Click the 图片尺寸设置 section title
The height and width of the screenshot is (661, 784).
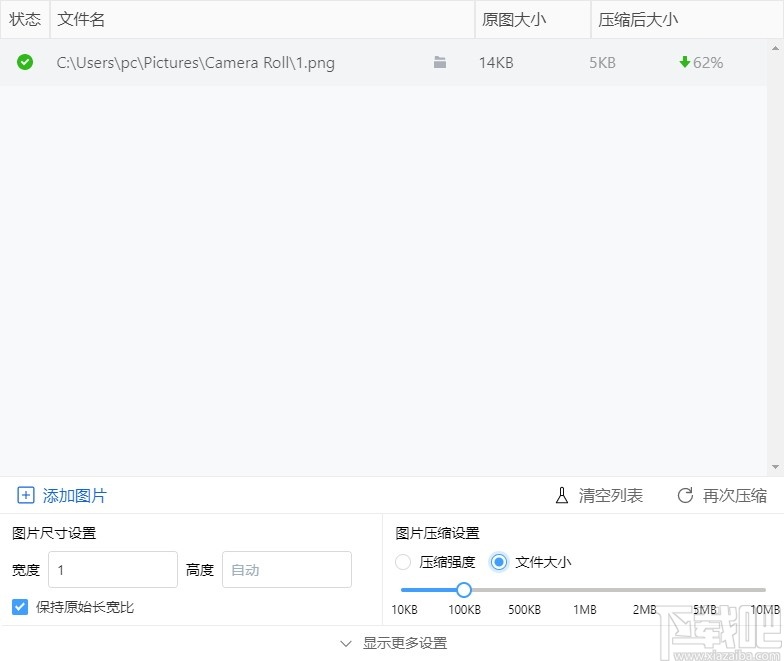[54, 533]
